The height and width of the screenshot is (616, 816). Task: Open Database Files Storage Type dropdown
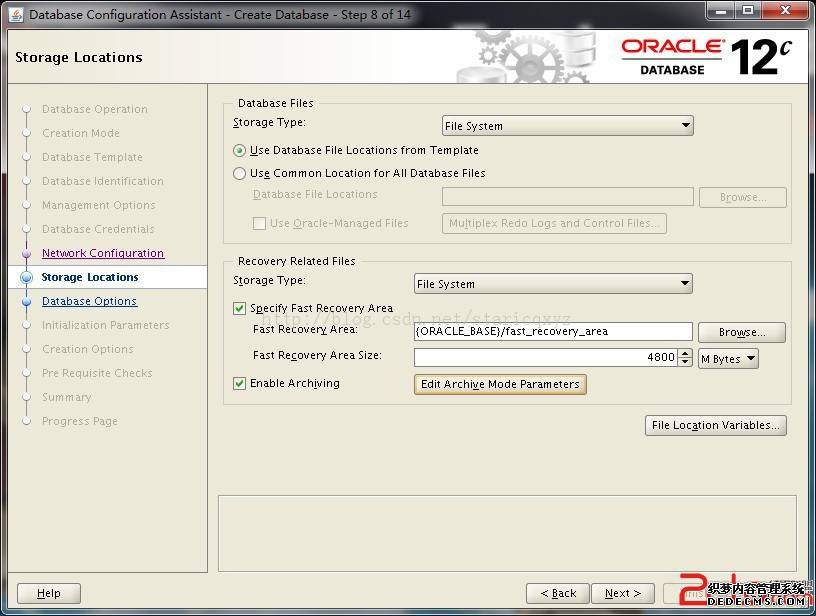click(x=567, y=126)
